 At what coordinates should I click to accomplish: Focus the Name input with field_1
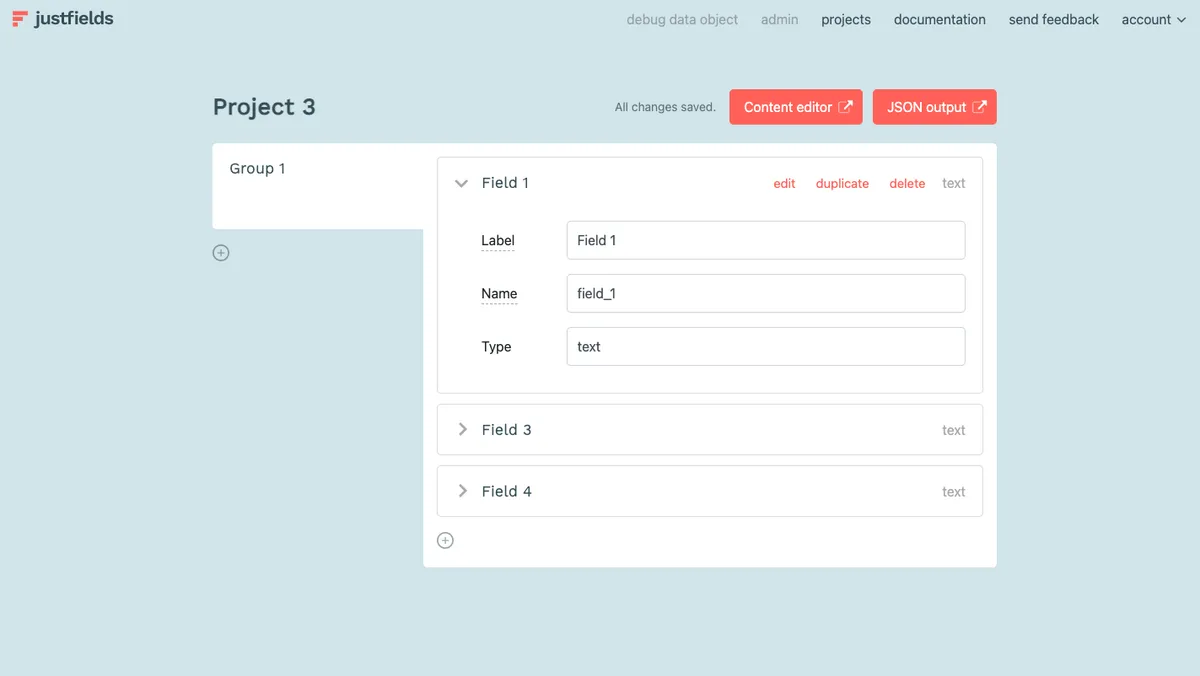(x=766, y=293)
